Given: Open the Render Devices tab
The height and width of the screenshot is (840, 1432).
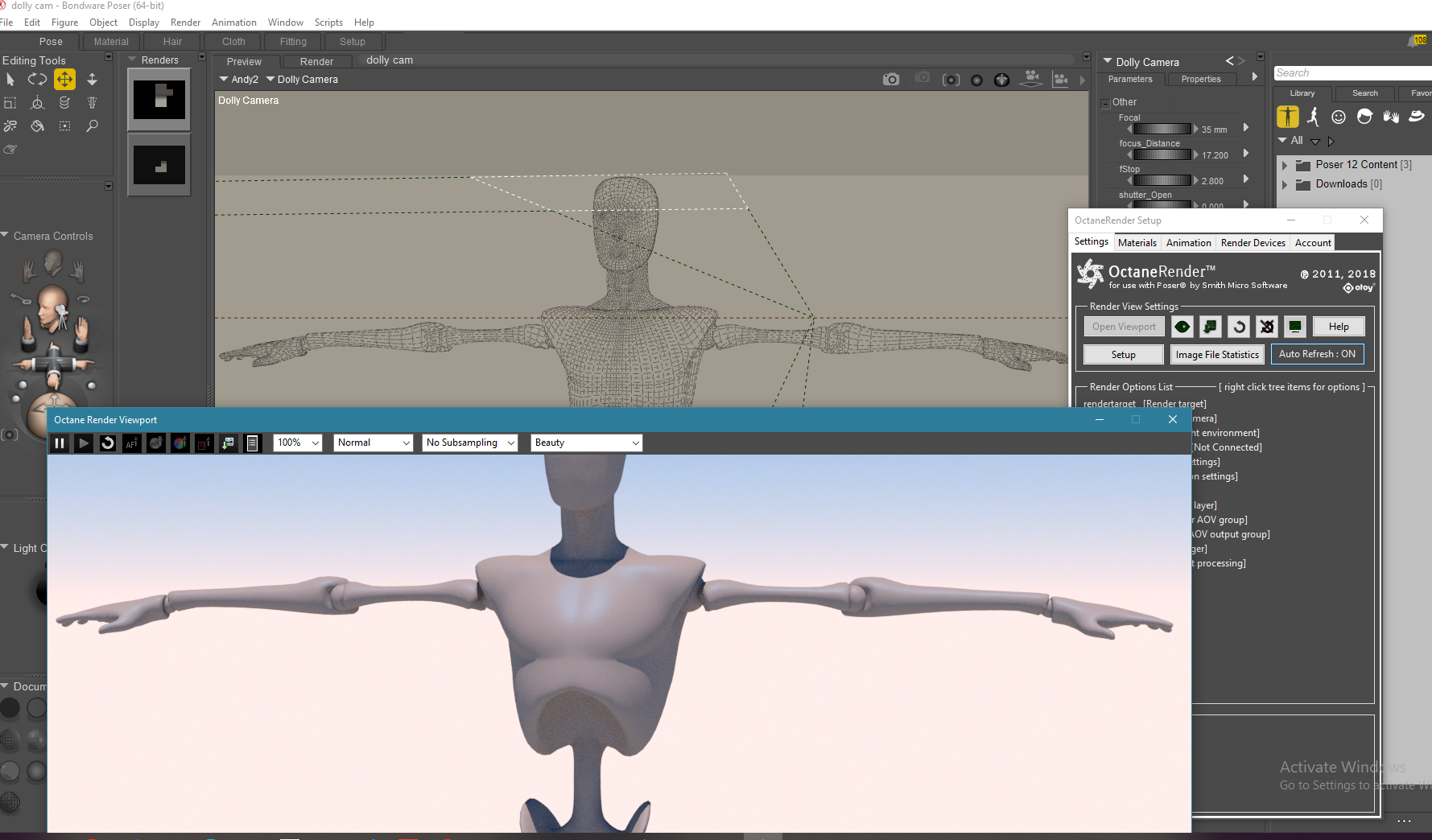Looking at the screenshot, I should point(1253,243).
